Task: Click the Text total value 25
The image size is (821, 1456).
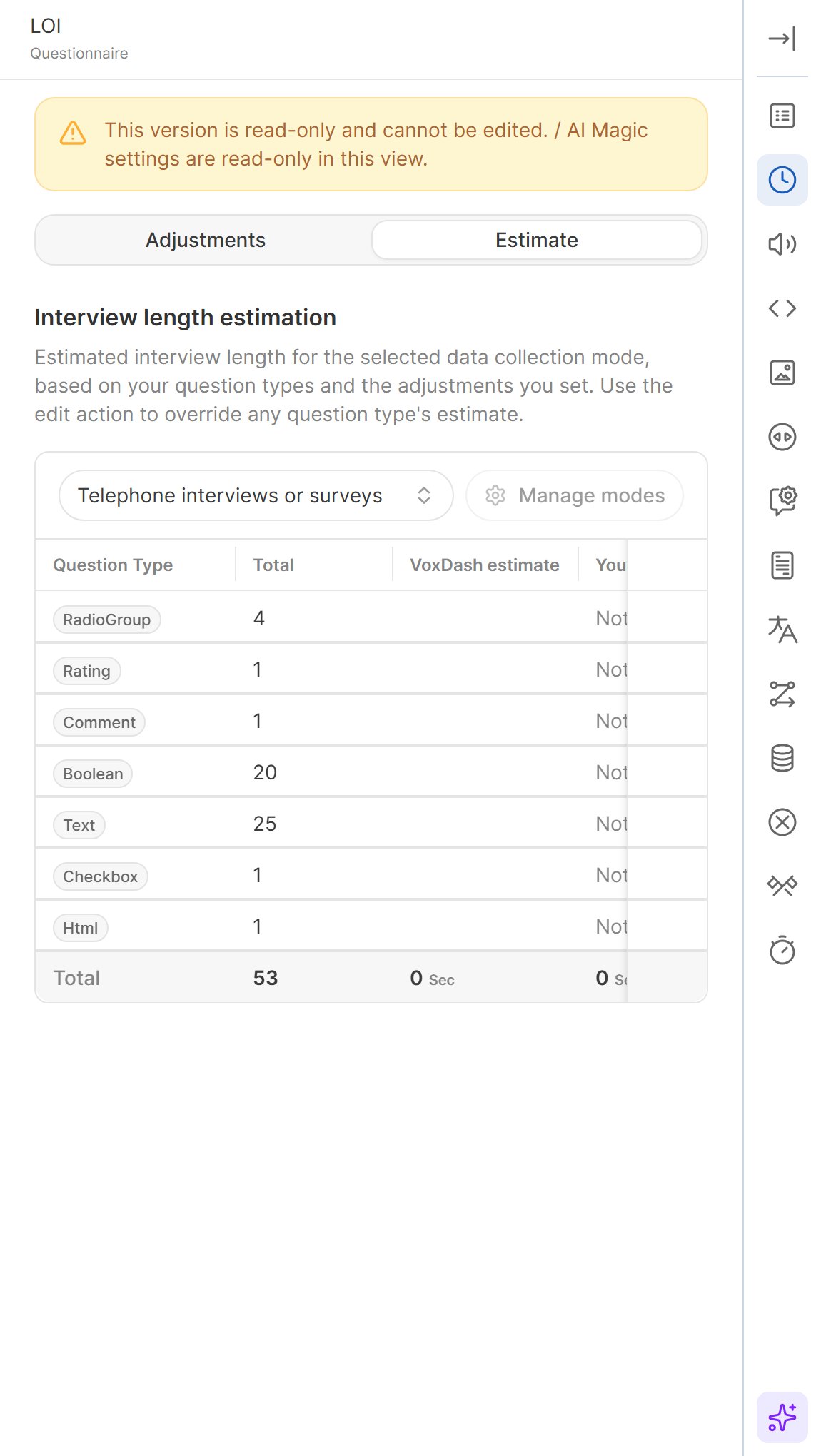Action: coord(265,824)
